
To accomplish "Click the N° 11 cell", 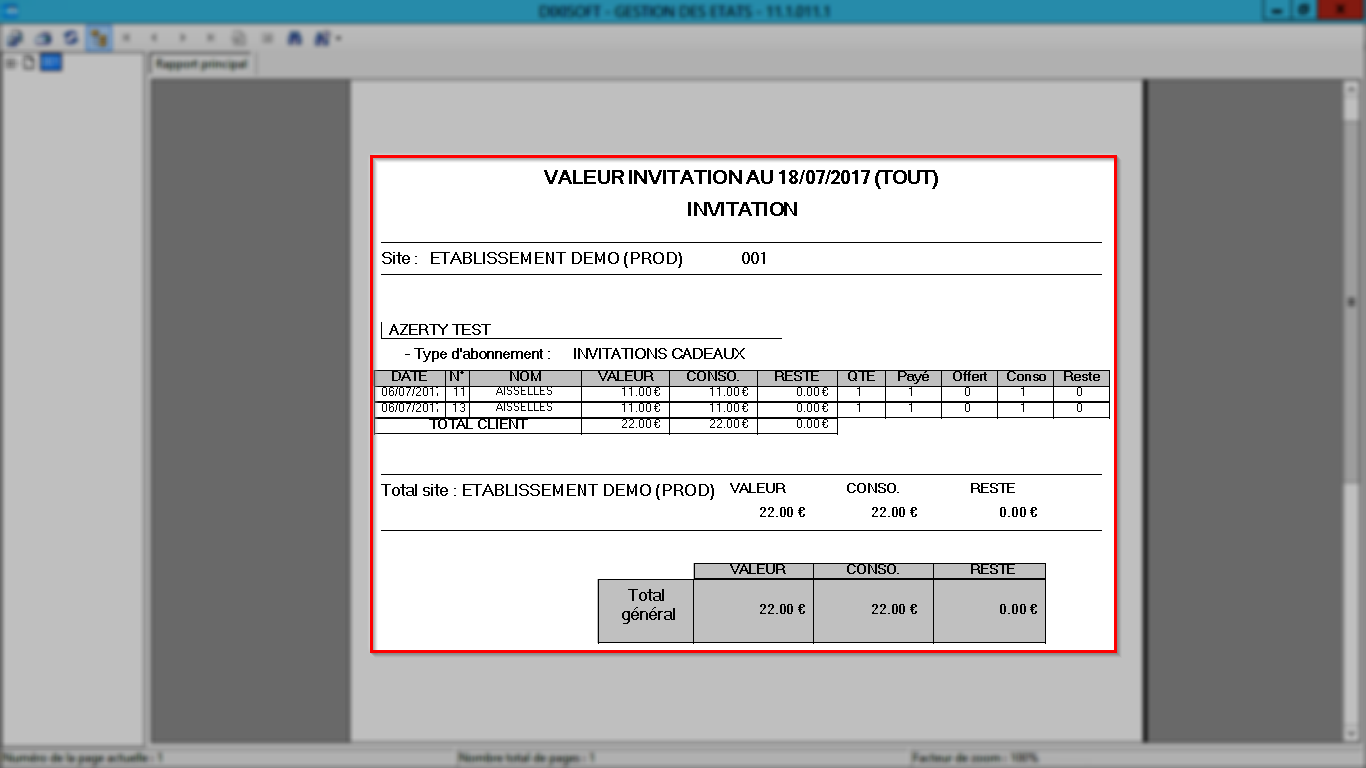I will click(458, 393).
